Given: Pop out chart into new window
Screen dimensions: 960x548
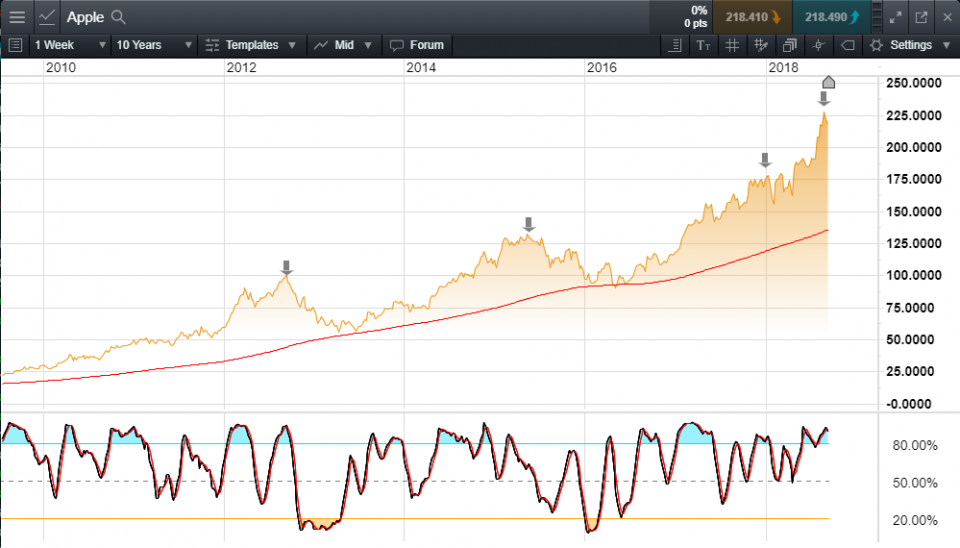Looking at the screenshot, I should click(921, 17).
